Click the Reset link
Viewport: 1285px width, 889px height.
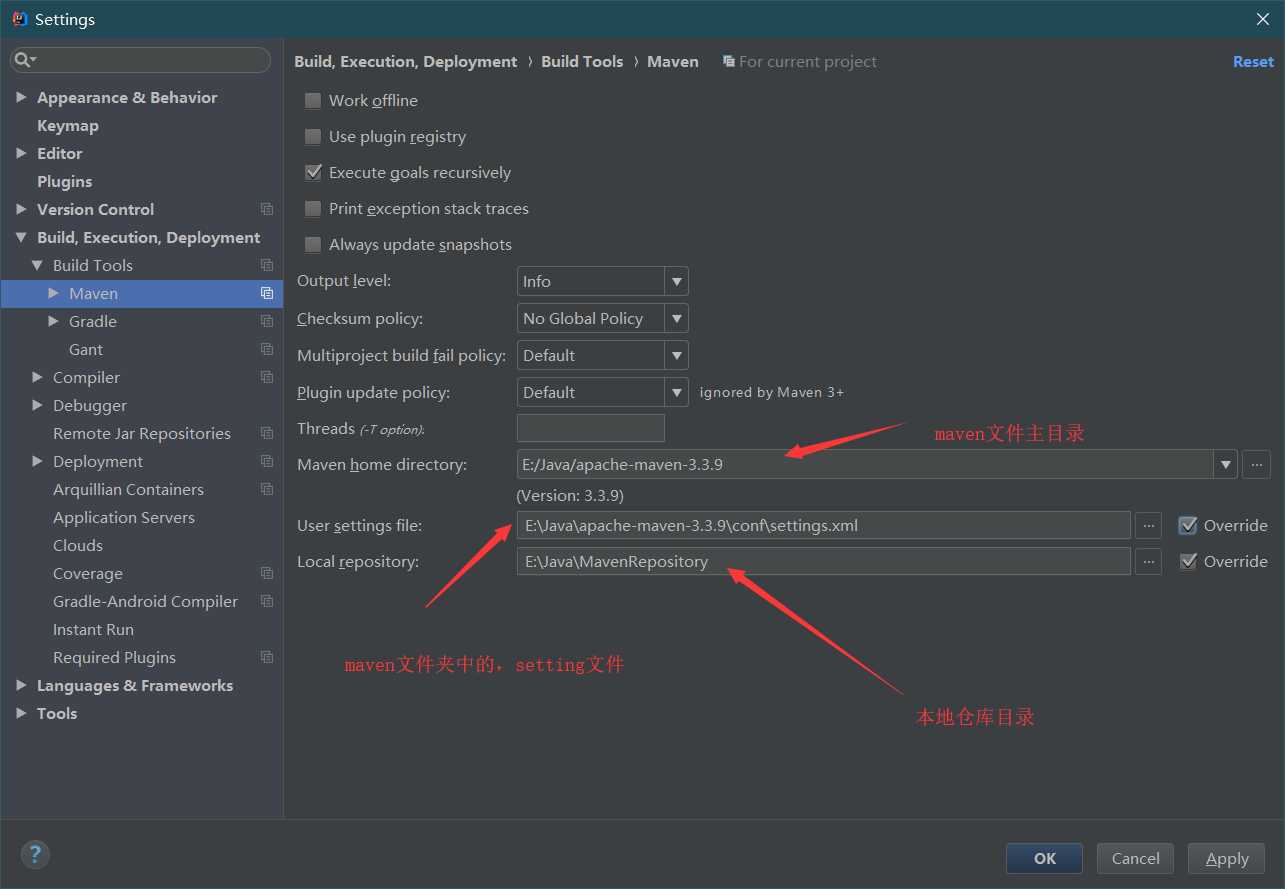[1253, 61]
